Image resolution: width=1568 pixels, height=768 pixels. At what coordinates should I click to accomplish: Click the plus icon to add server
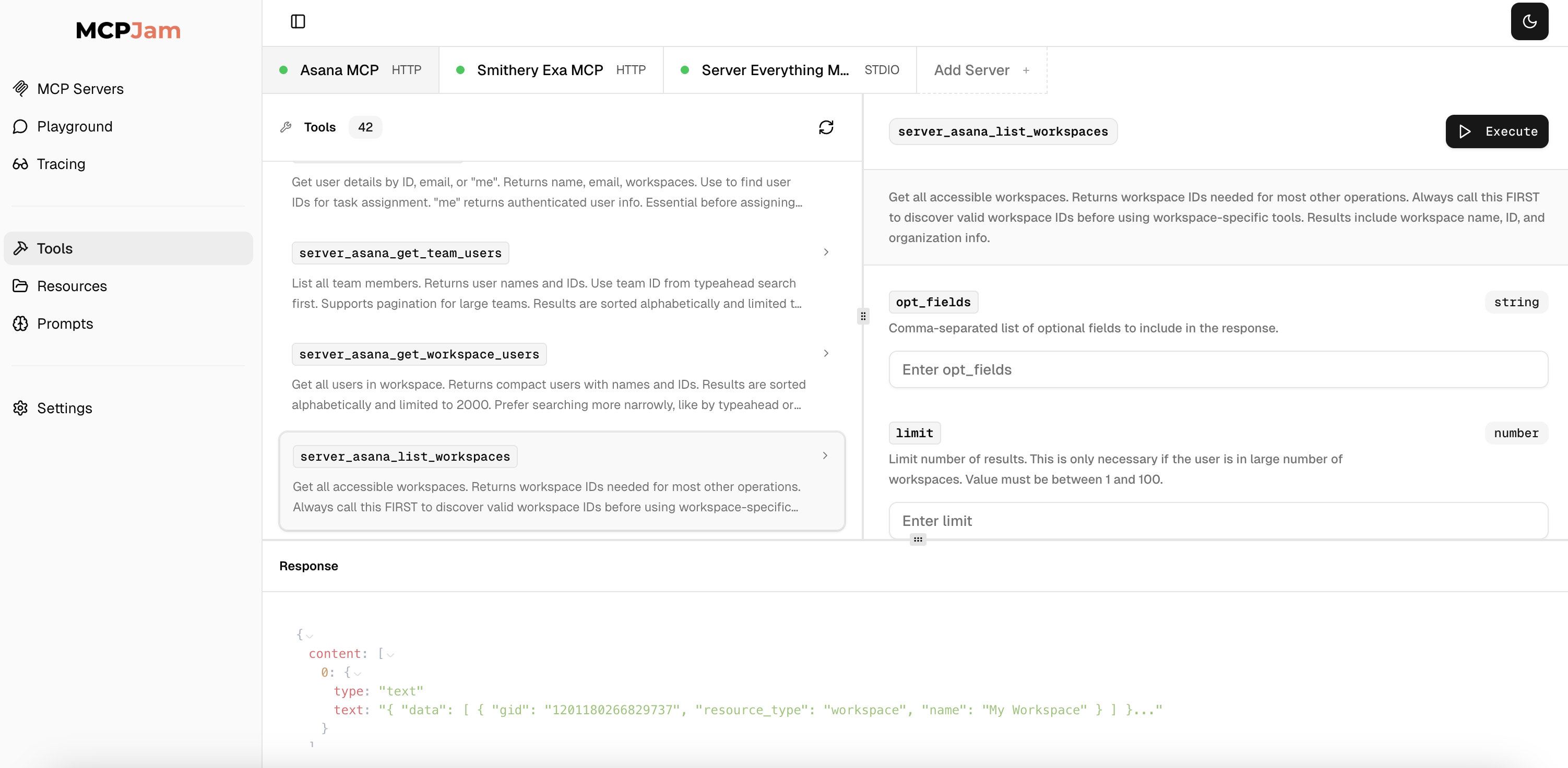point(1026,70)
